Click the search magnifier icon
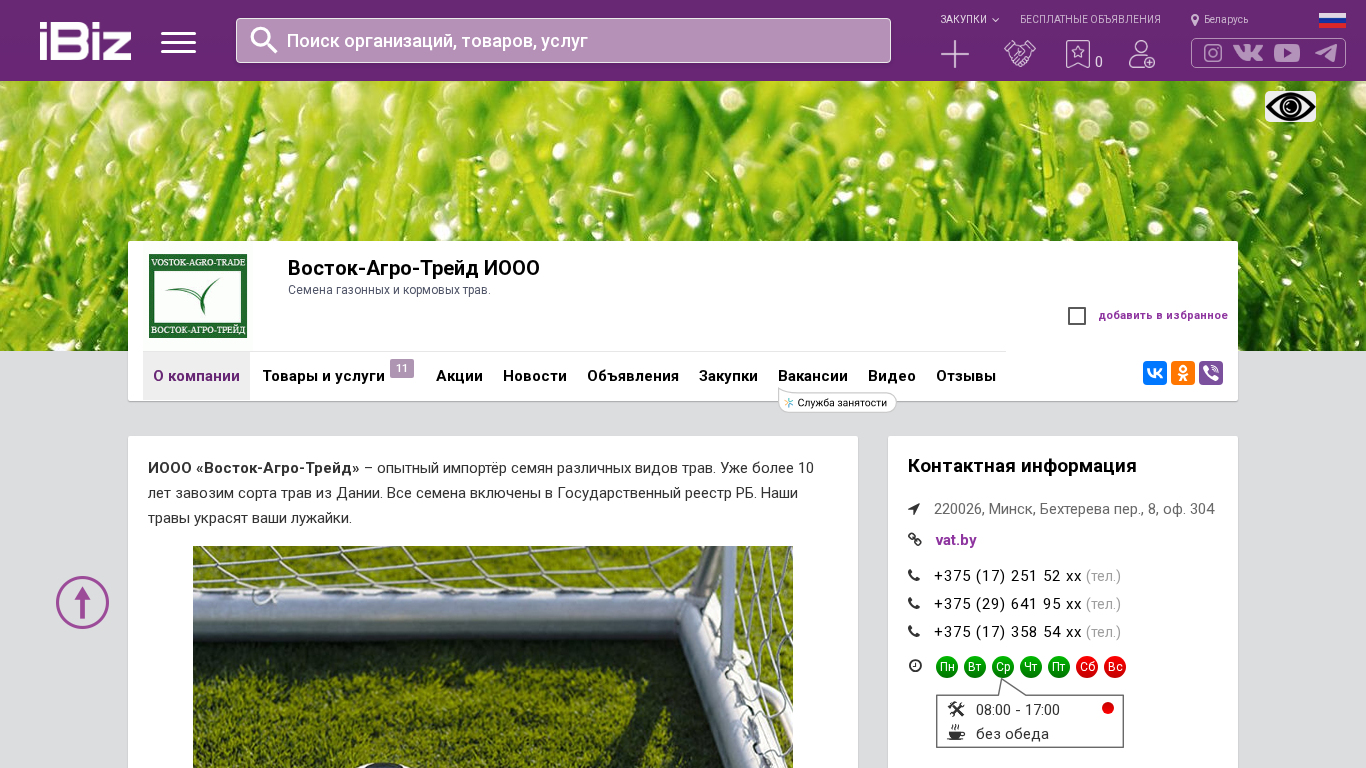This screenshot has height=768, width=1366. (264, 40)
